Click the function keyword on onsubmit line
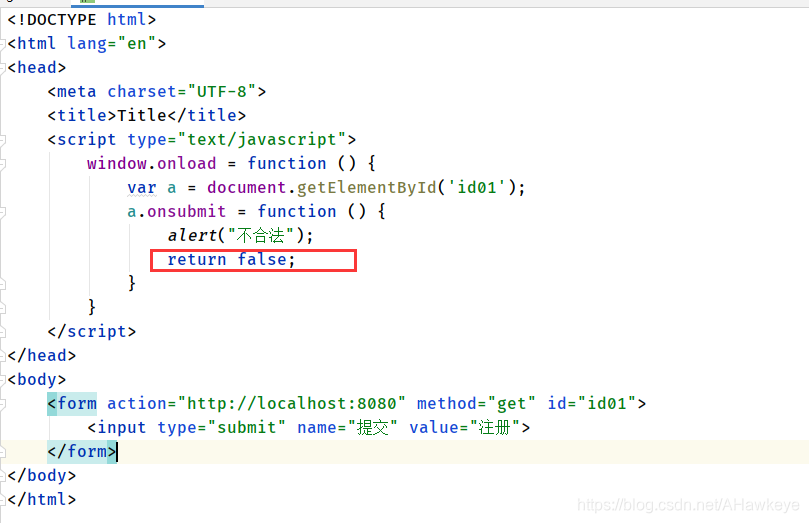Screen dimensions: 809x523 (x=297, y=211)
